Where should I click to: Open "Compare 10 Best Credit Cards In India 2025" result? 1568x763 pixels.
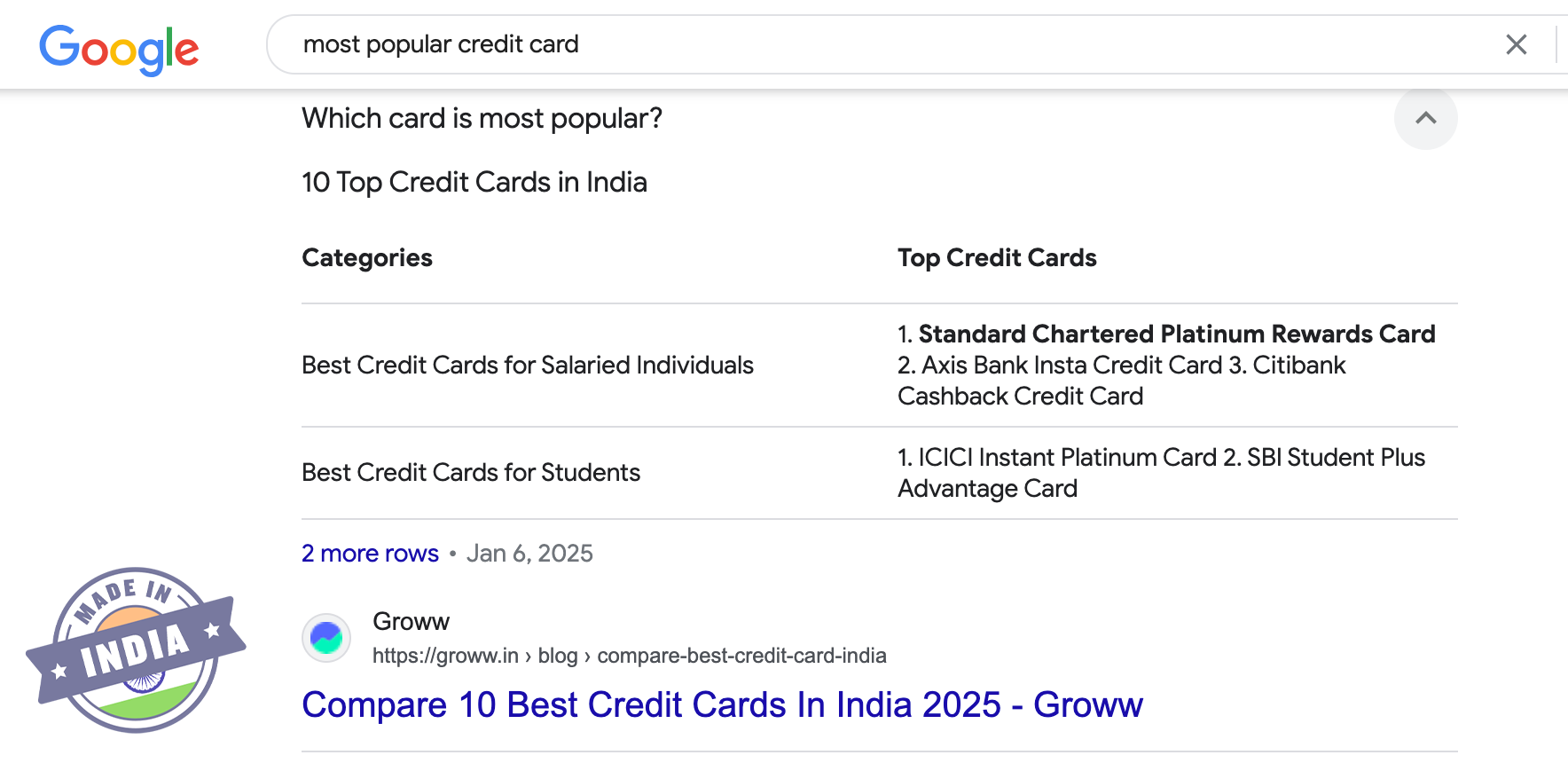[722, 705]
